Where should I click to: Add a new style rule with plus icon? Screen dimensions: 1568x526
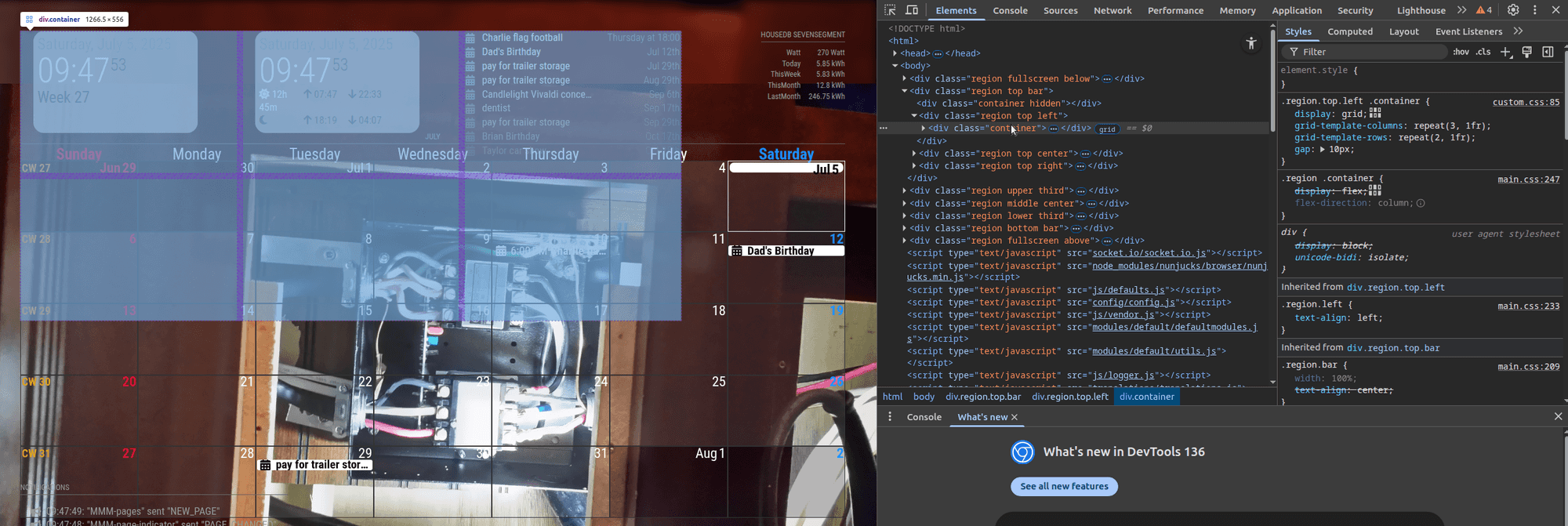1505,52
